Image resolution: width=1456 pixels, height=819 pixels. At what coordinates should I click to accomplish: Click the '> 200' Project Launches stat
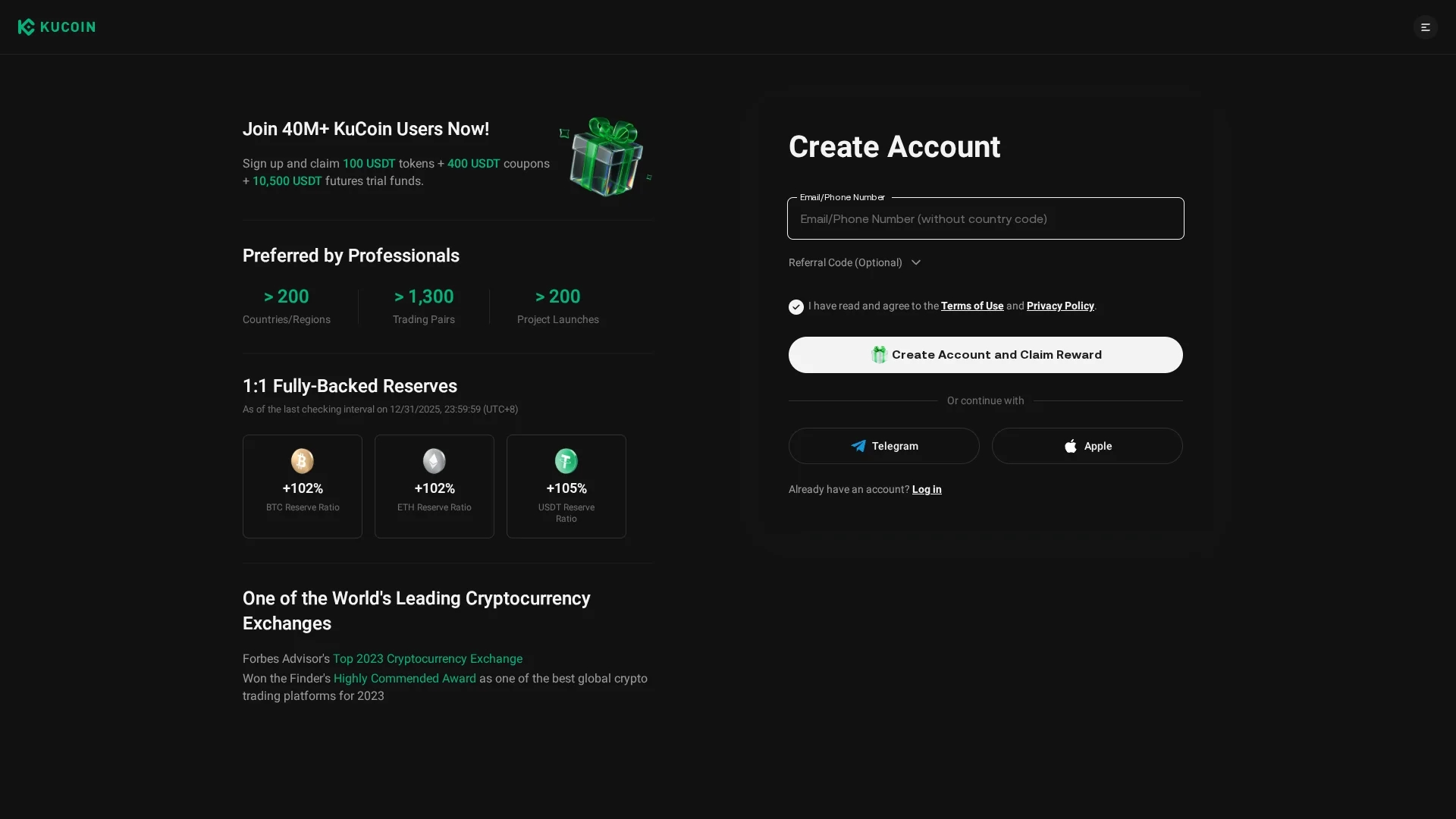pyautogui.click(x=558, y=306)
